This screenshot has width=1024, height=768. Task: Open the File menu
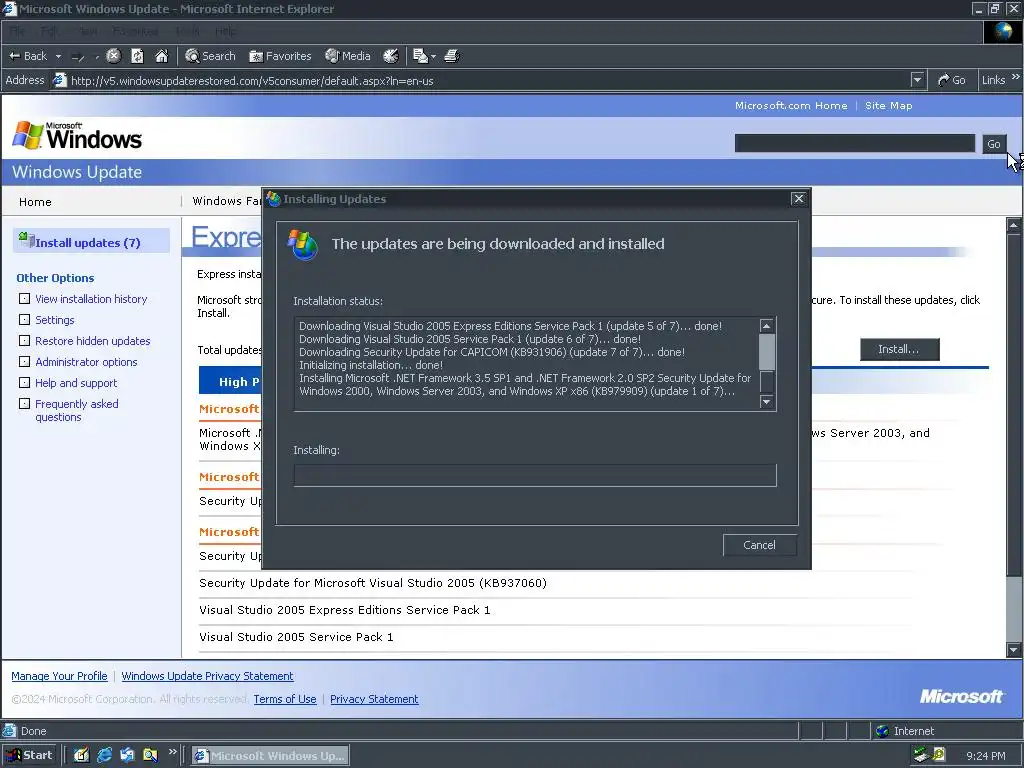(17, 31)
